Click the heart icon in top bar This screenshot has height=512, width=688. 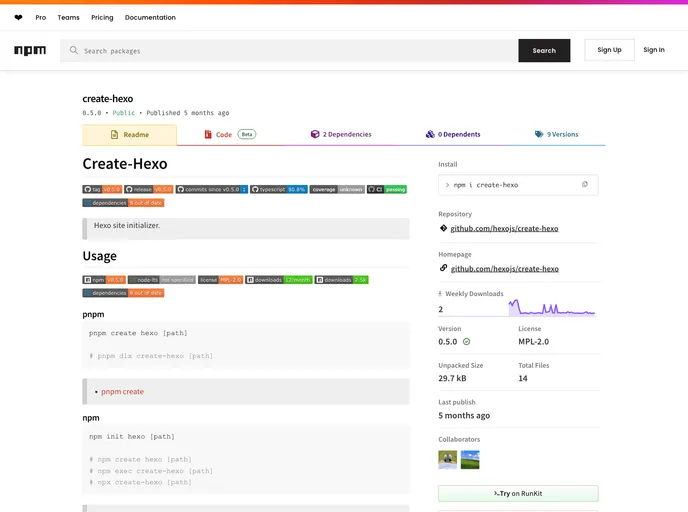pos(18,18)
